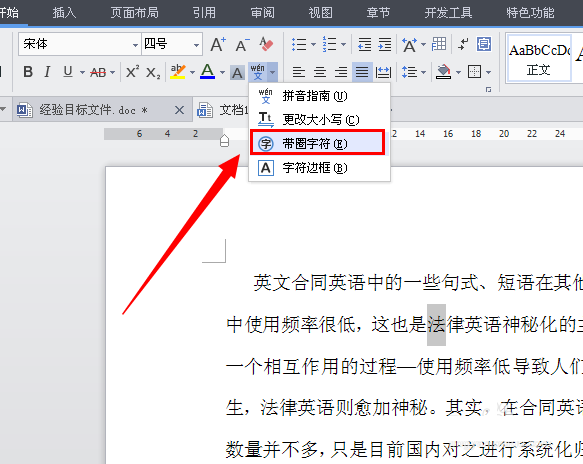
Task: Select the 正文 style thumbnail
Action: 538,58
